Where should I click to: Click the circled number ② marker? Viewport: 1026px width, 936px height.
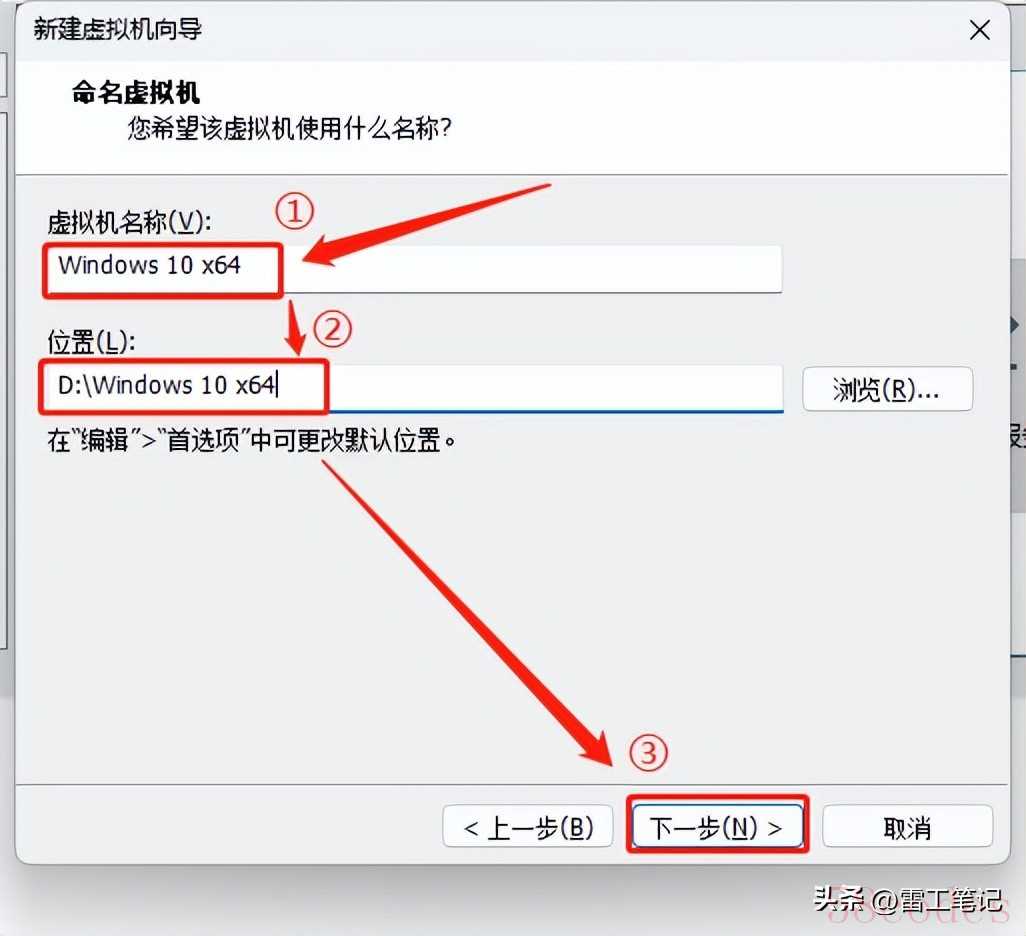pos(332,329)
